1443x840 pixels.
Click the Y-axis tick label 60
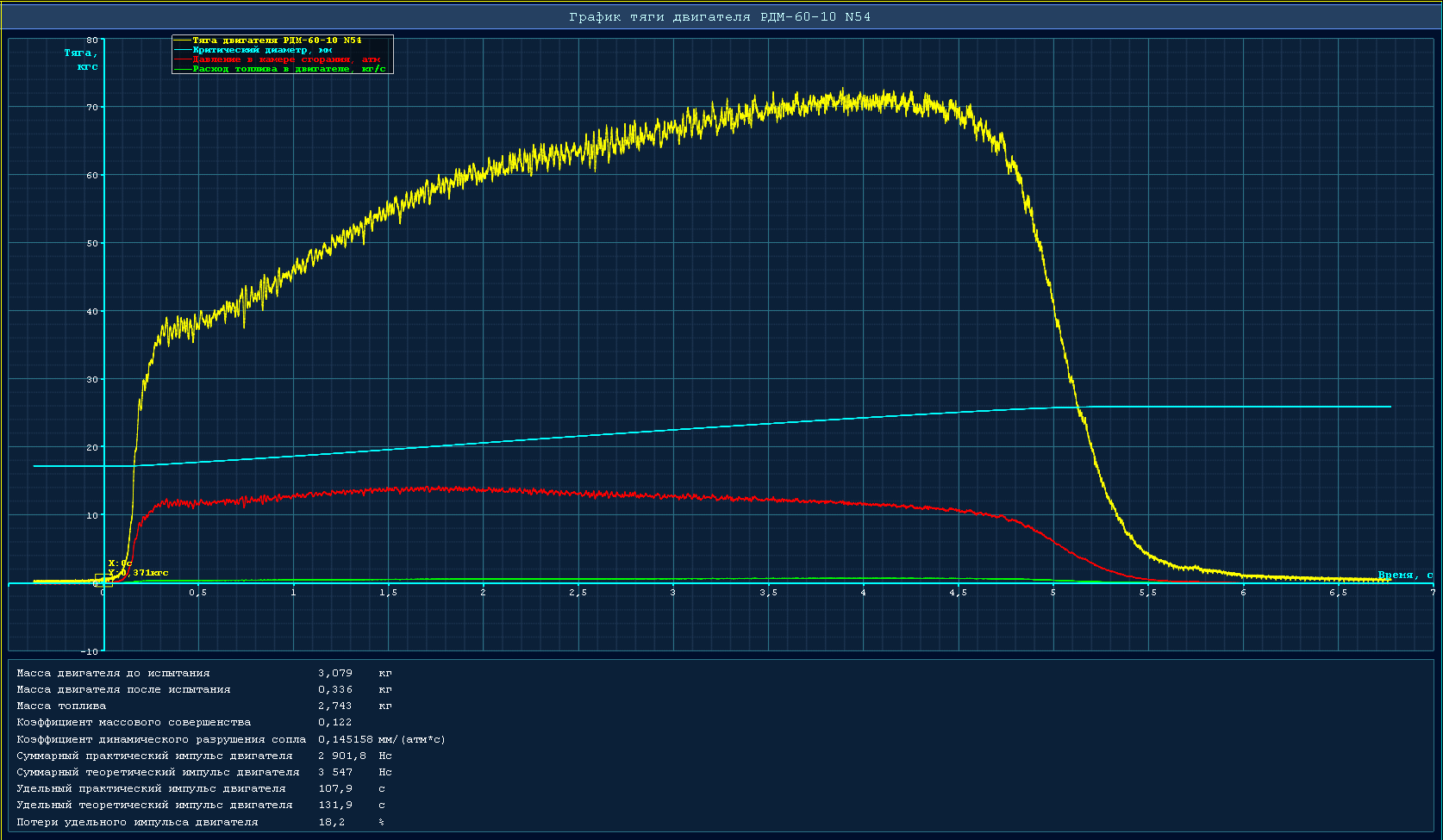(x=93, y=176)
